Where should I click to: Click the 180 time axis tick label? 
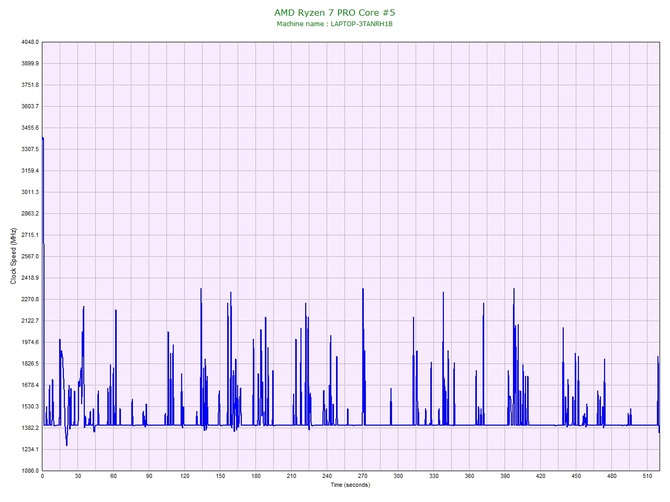pyautogui.click(x=256, y=476)
